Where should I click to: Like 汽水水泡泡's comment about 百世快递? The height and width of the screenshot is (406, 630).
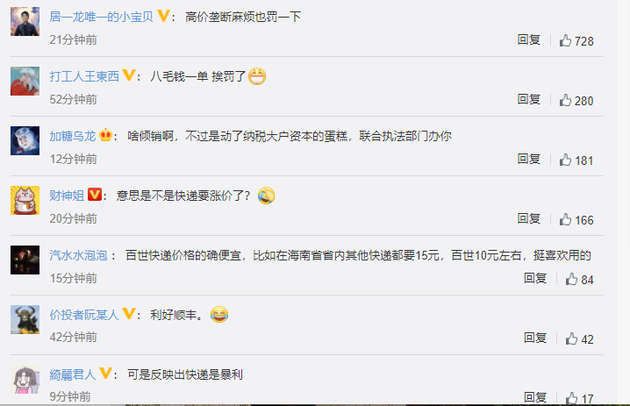[571, 279]
